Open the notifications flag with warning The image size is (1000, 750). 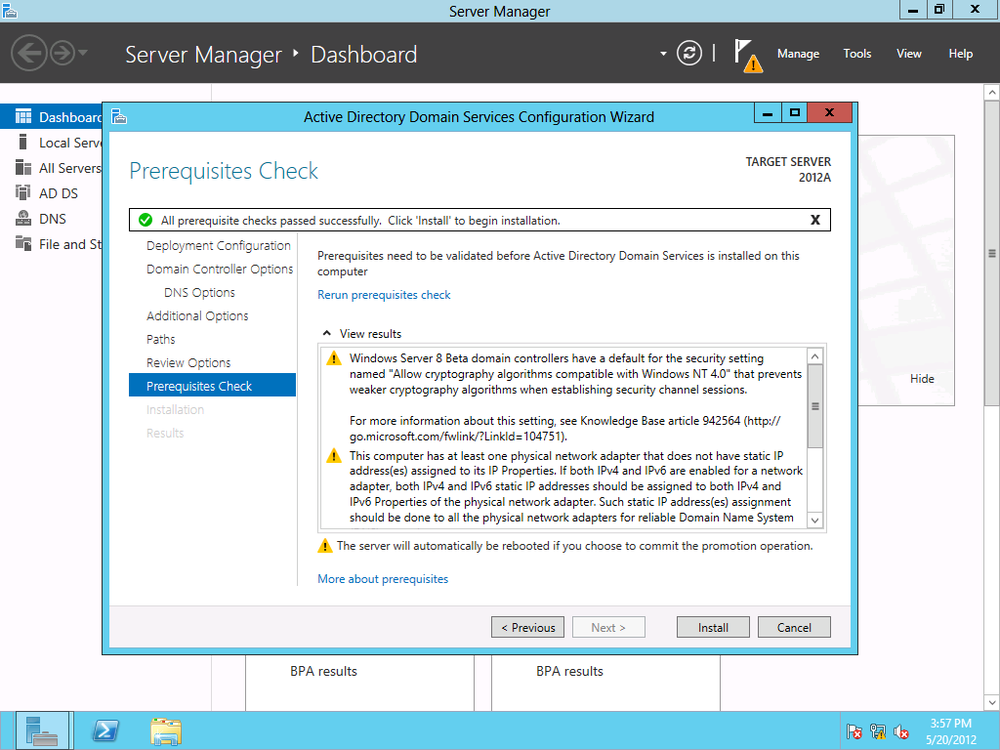747,55
